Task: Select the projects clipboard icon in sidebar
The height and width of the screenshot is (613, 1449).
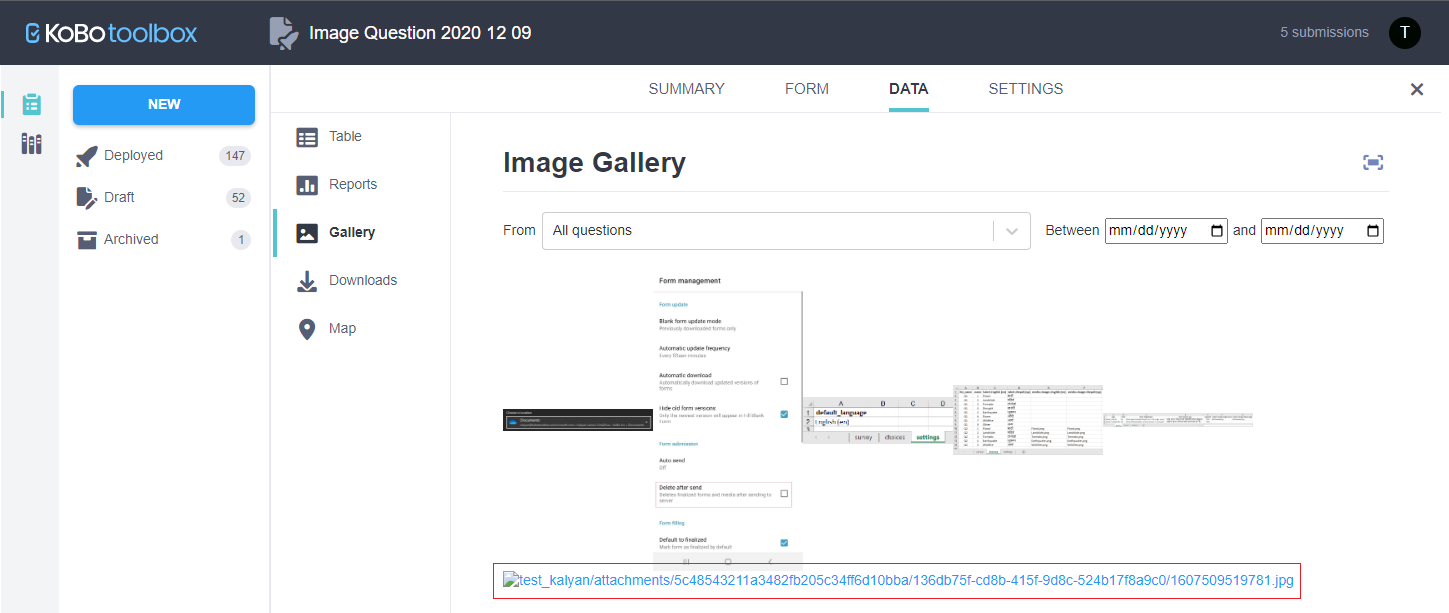Action: click(30, 103)
